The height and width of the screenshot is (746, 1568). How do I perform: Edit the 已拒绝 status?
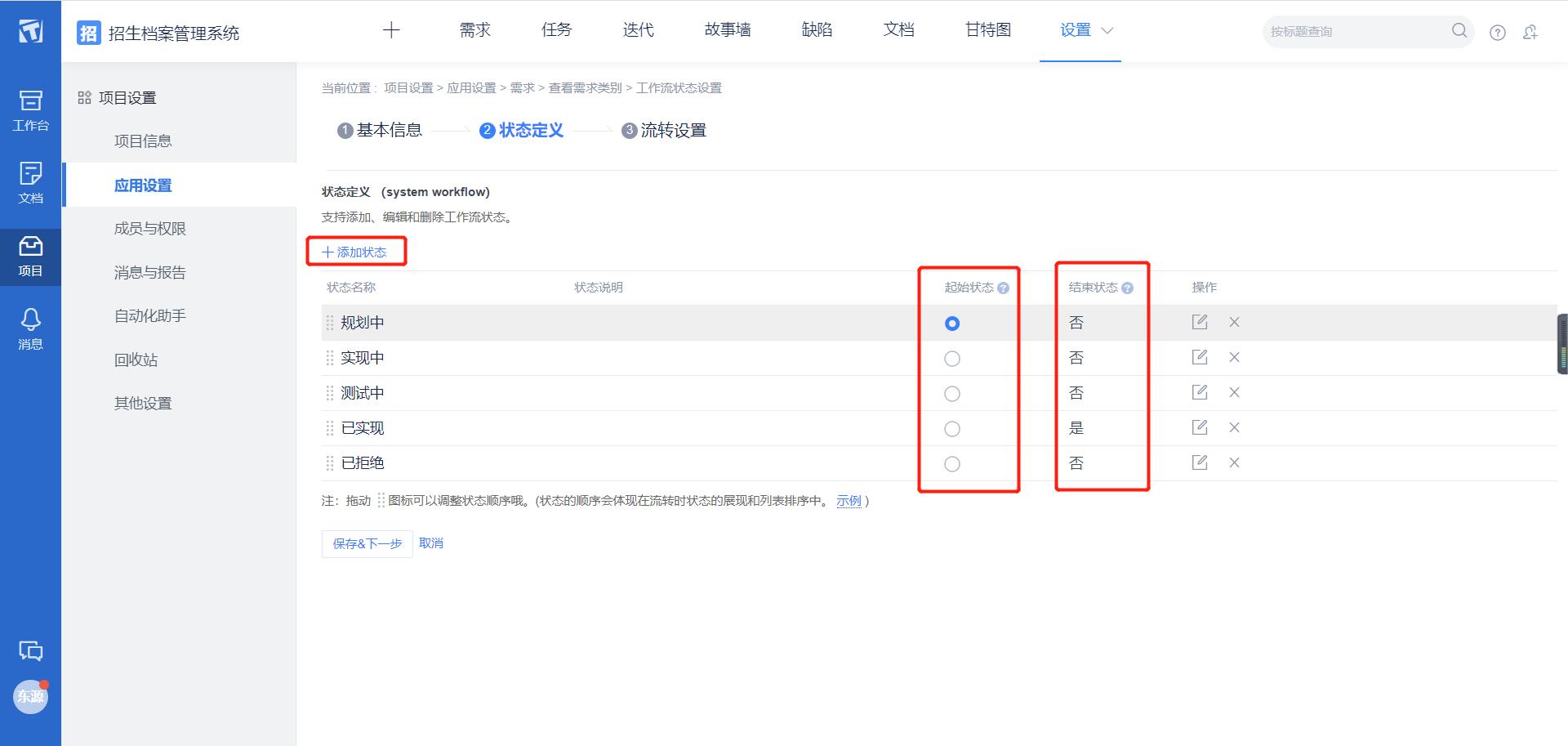pyautogui.click(x=1200, y=462)
